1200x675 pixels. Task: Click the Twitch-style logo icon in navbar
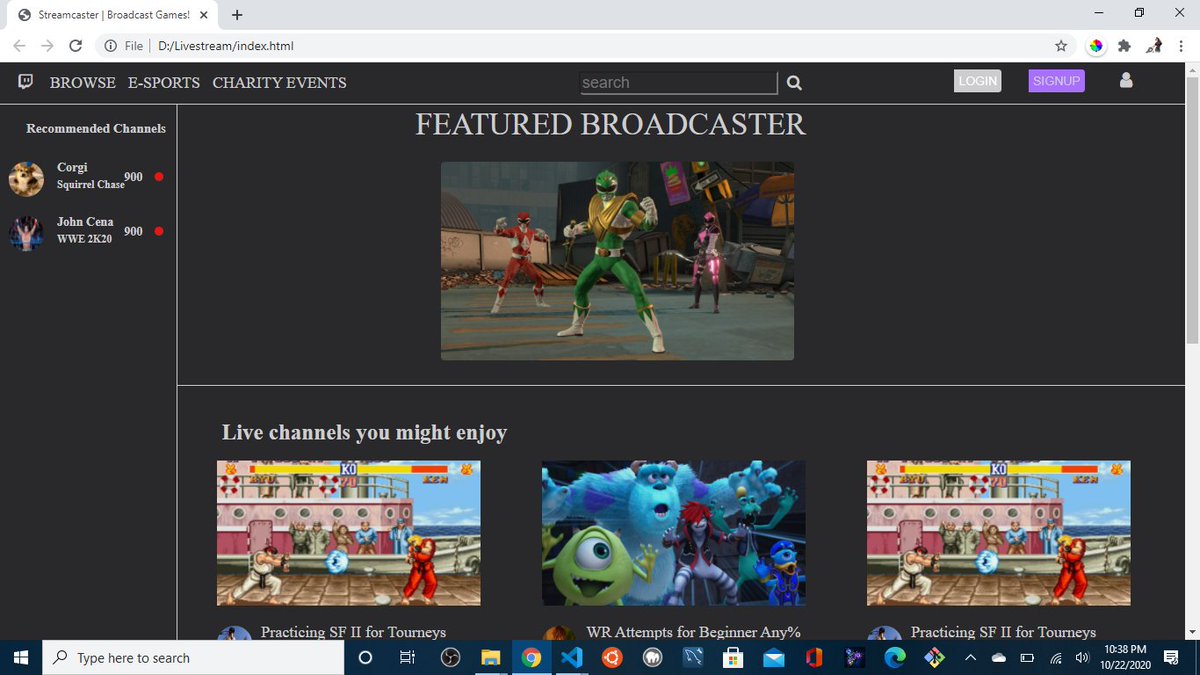26,82
